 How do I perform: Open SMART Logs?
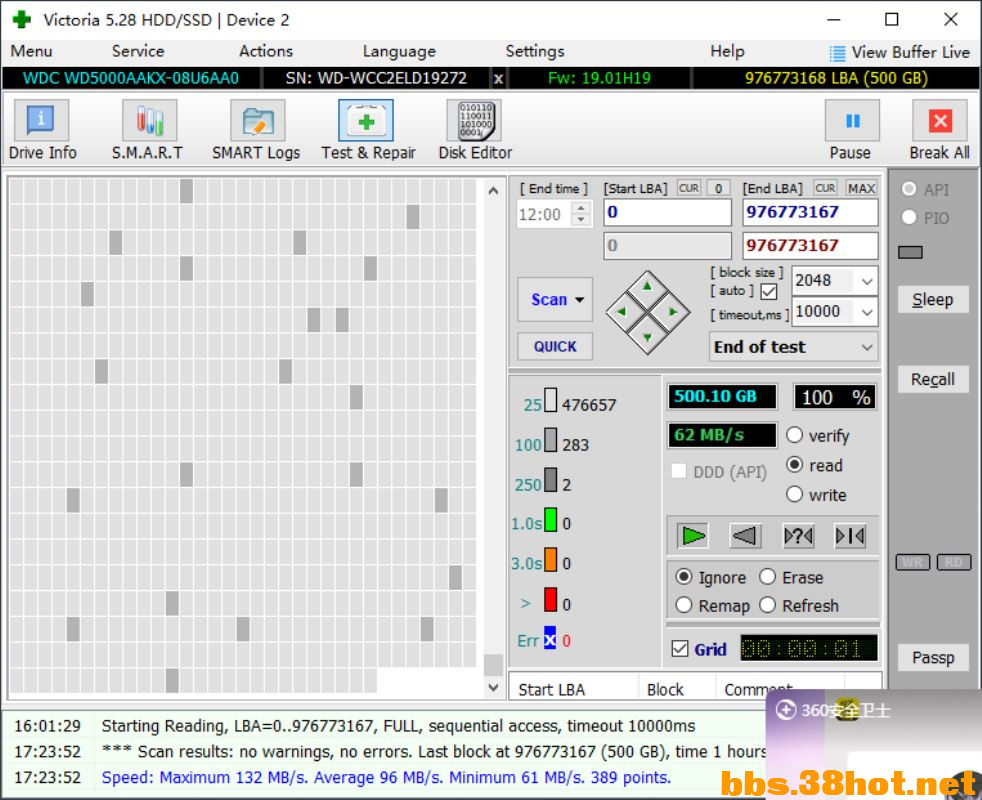[256, 130]
